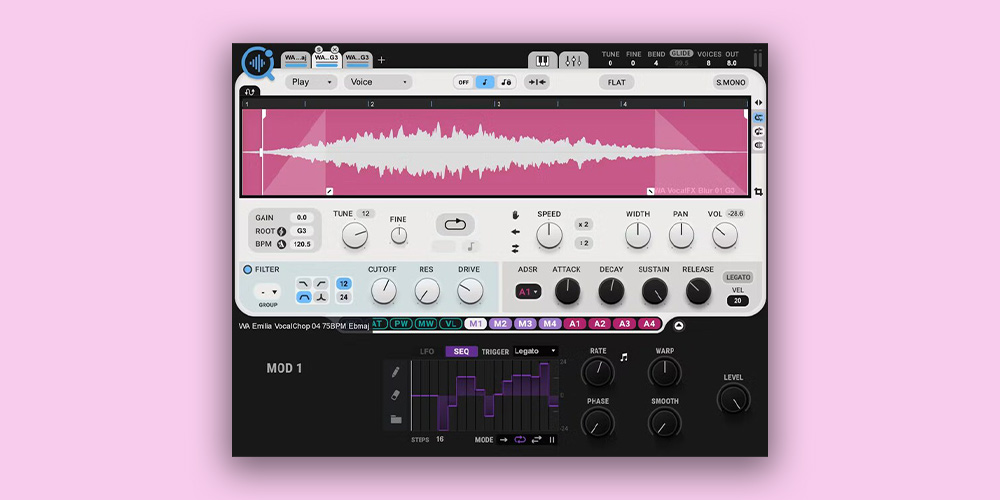The image size is (1000, 500).
Task: Click the S.MONO button
Action: point(730,82)
